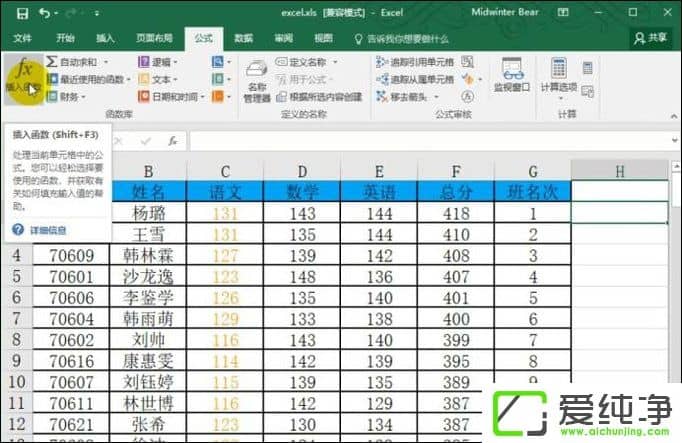682x443 pixels.
Task: Click cell containing 70621
Action: tap(71, 424)
